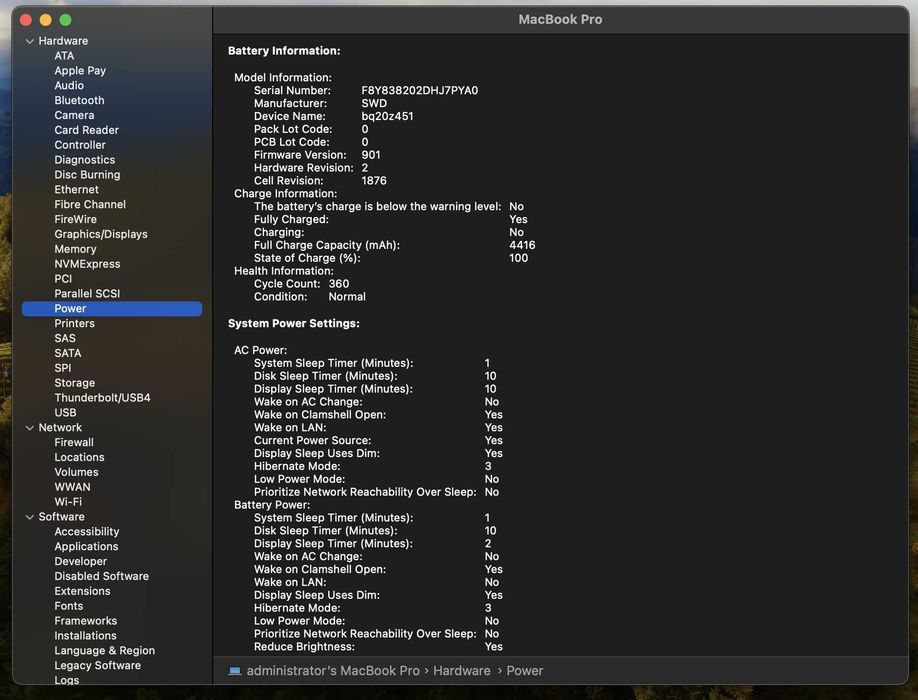Click the Firmware Version value 901

coord(371,155)
